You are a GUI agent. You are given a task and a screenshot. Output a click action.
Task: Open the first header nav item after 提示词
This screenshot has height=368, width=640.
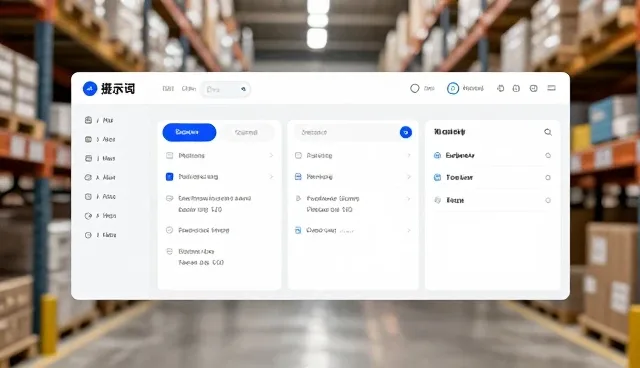(168, 89)
